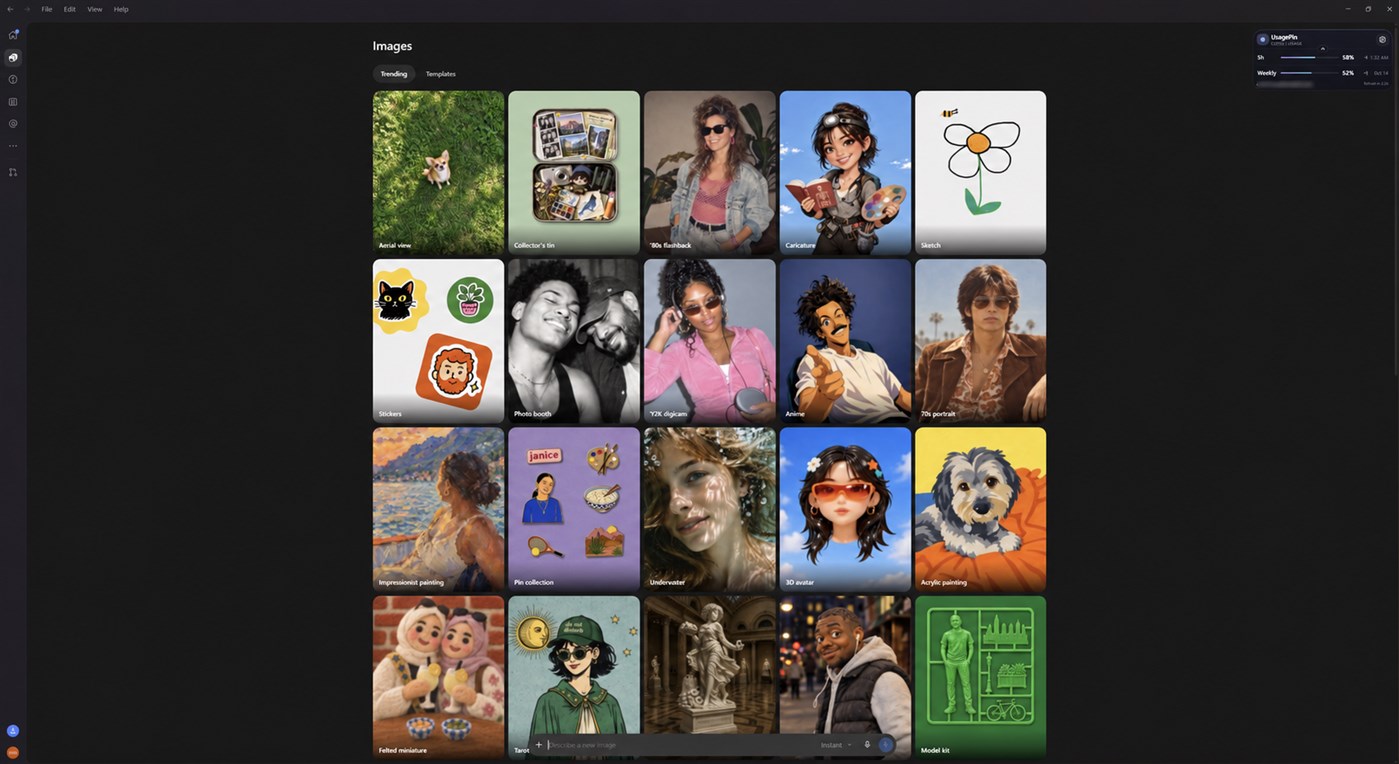Image resolution: width=1399 pixels, height=764 pixels.
Task: Add an attachment with the plus icon
Action: [x=538, y=745]
